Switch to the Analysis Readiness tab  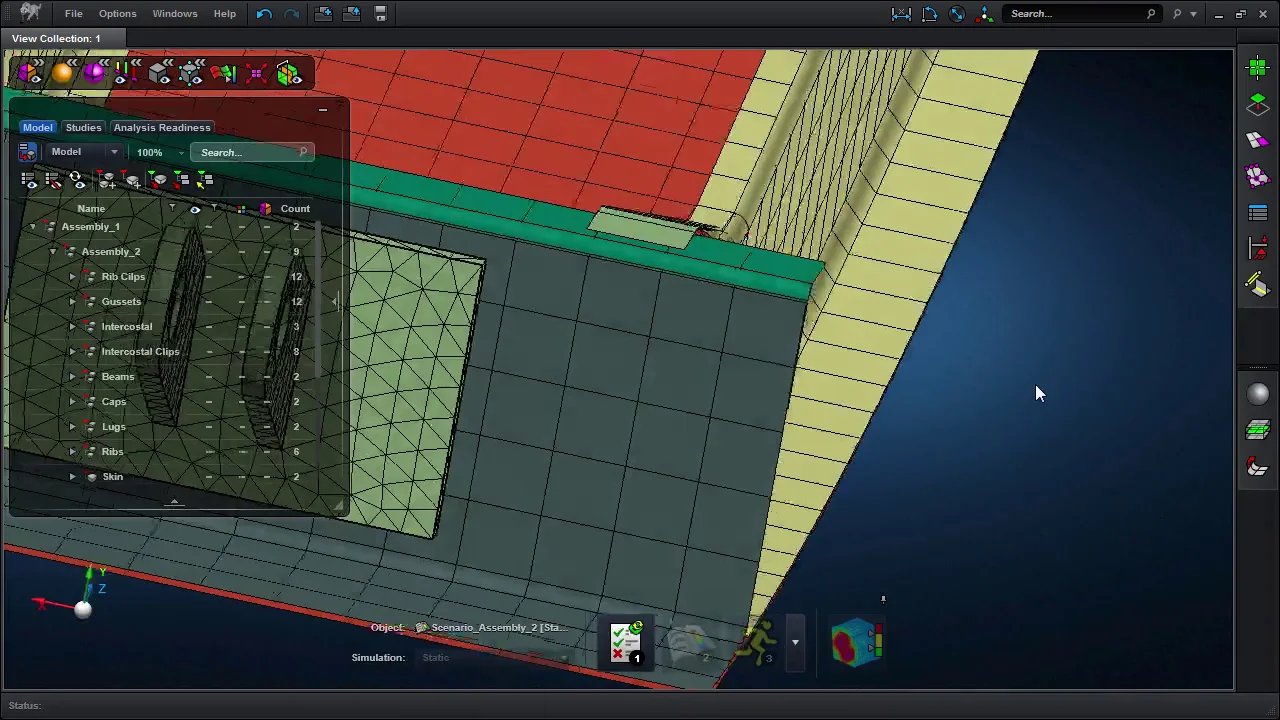coord(162,127)
